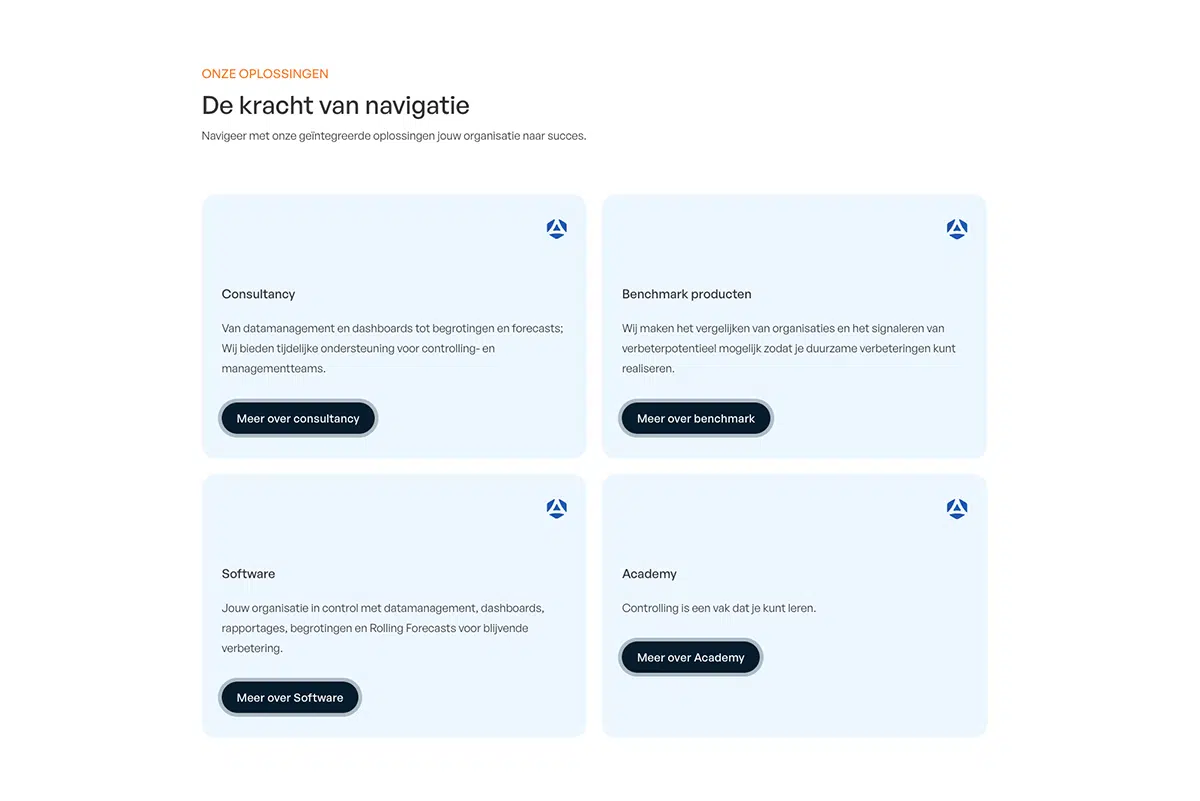1200x801 pixels.
Task: Click the Software card title
Action: [248, 574]
